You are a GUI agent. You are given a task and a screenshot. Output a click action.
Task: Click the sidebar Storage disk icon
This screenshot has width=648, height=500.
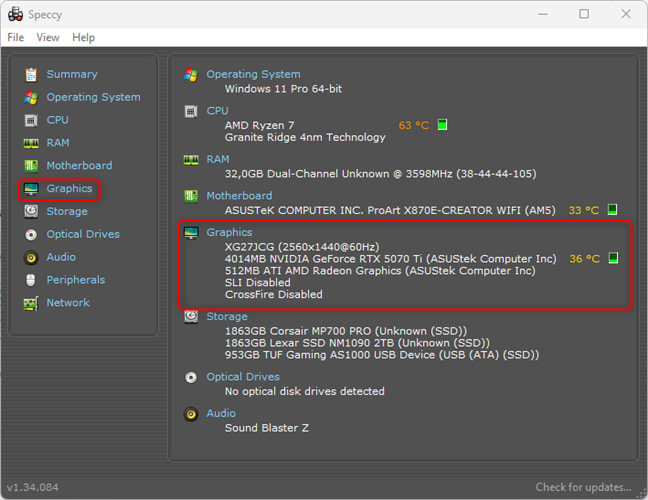click(31, 212)
